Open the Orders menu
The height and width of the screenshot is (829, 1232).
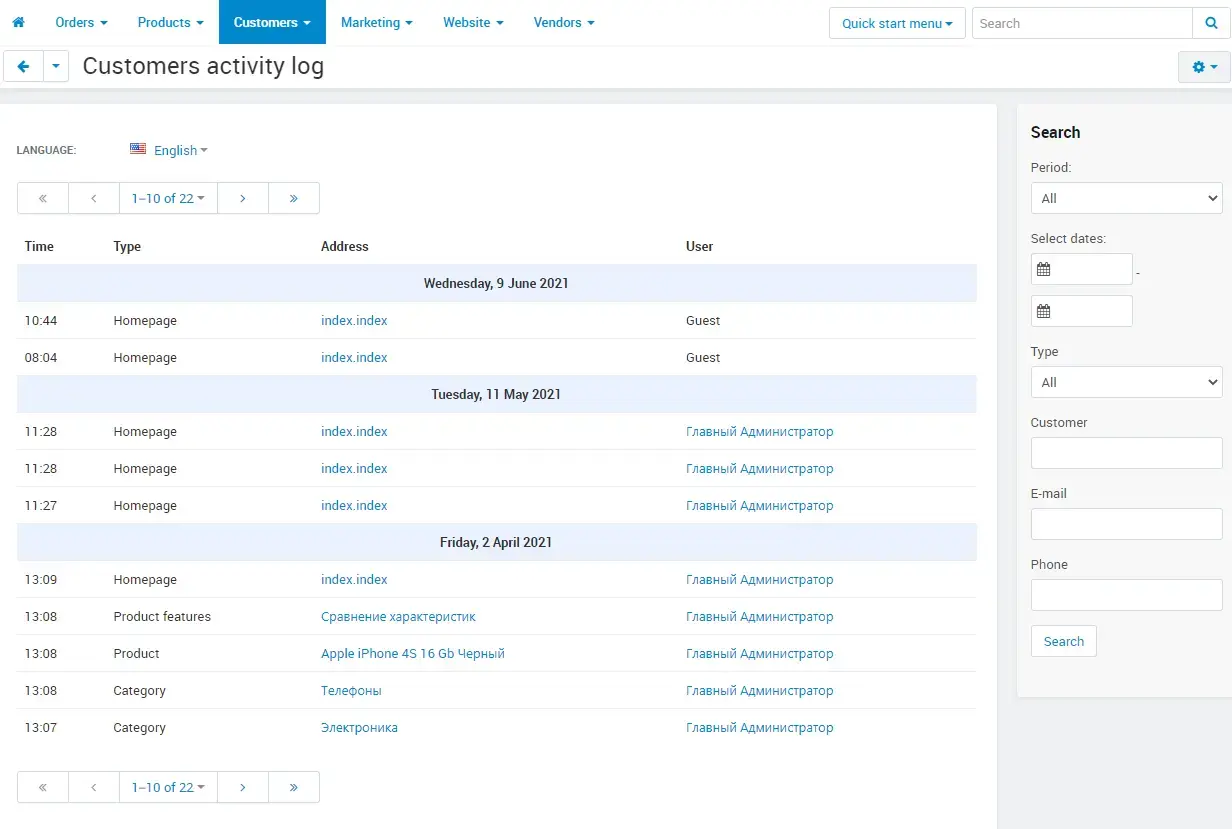coord(81,22)
